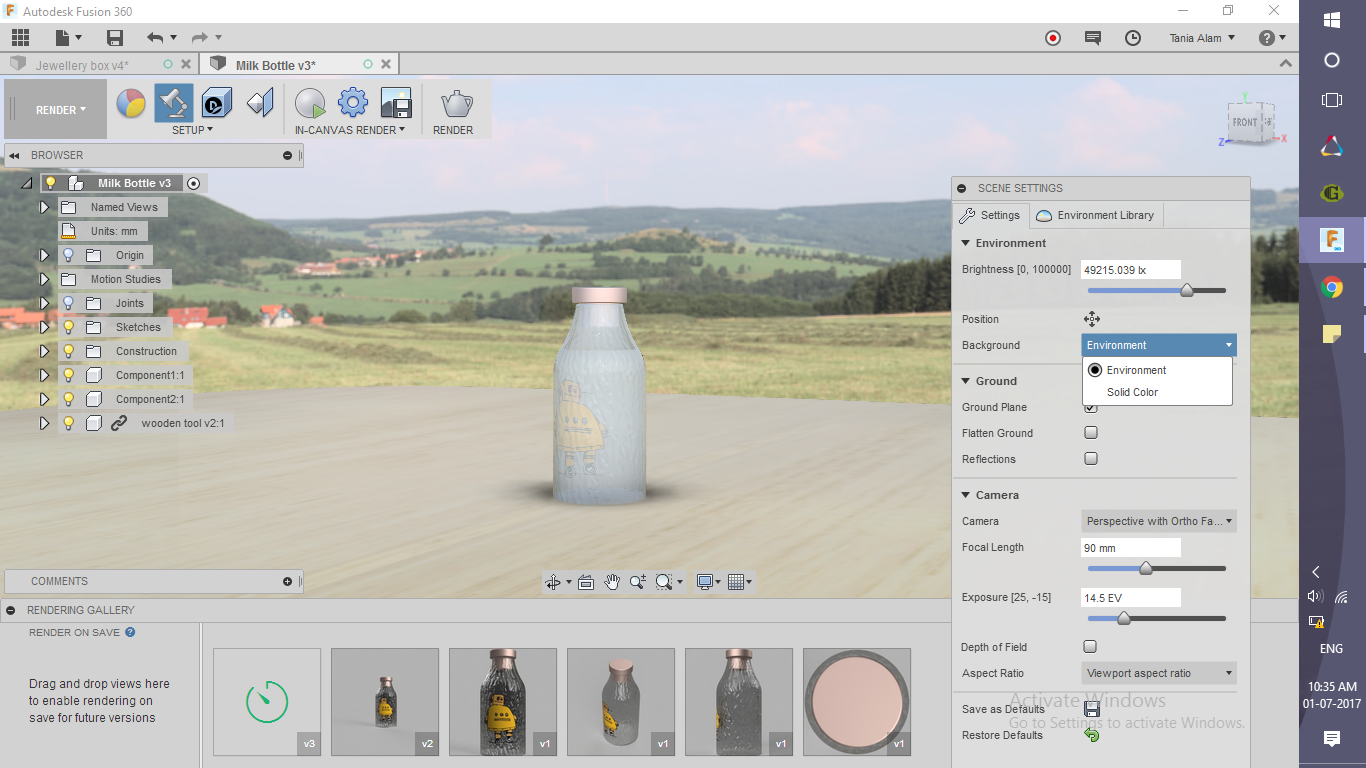Switch to the Jewellery box v4 tab
This screenshot has width=1366, height=768.
coord(82,65)
